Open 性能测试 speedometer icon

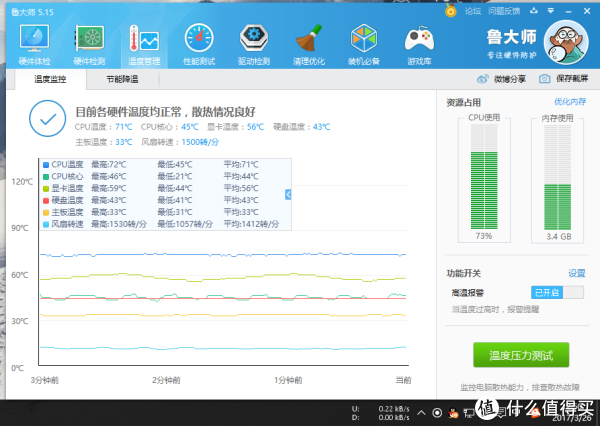199,38
